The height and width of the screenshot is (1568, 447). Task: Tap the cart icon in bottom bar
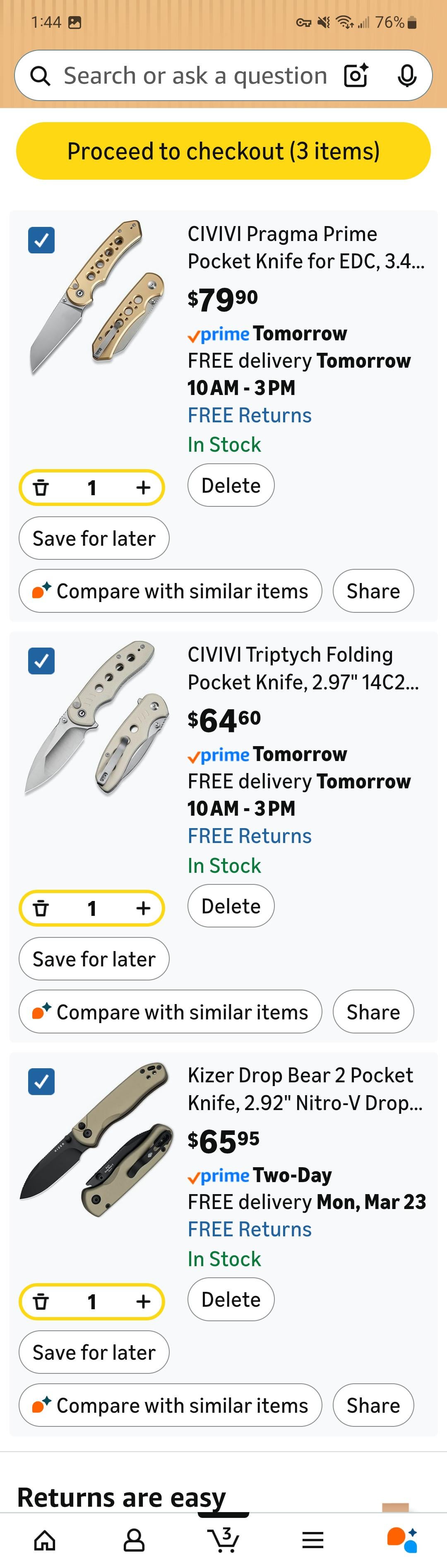[223, 1540]
